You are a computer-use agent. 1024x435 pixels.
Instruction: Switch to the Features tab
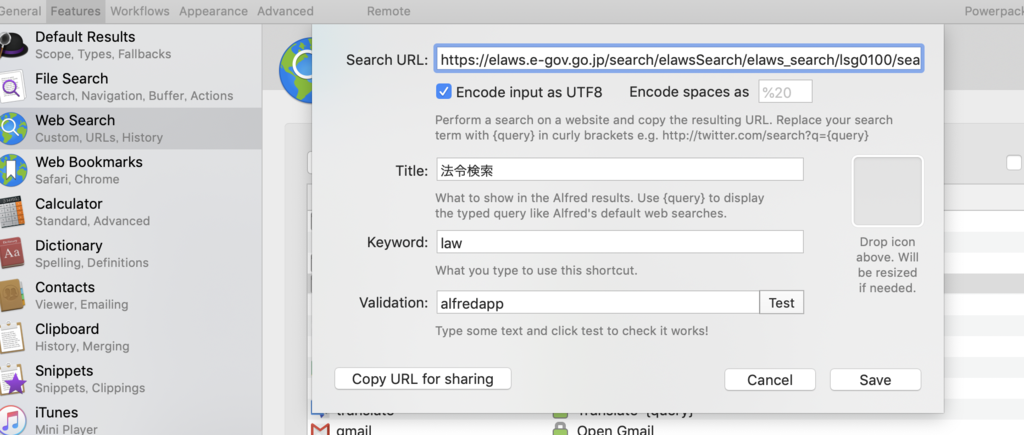pos(76,11)
